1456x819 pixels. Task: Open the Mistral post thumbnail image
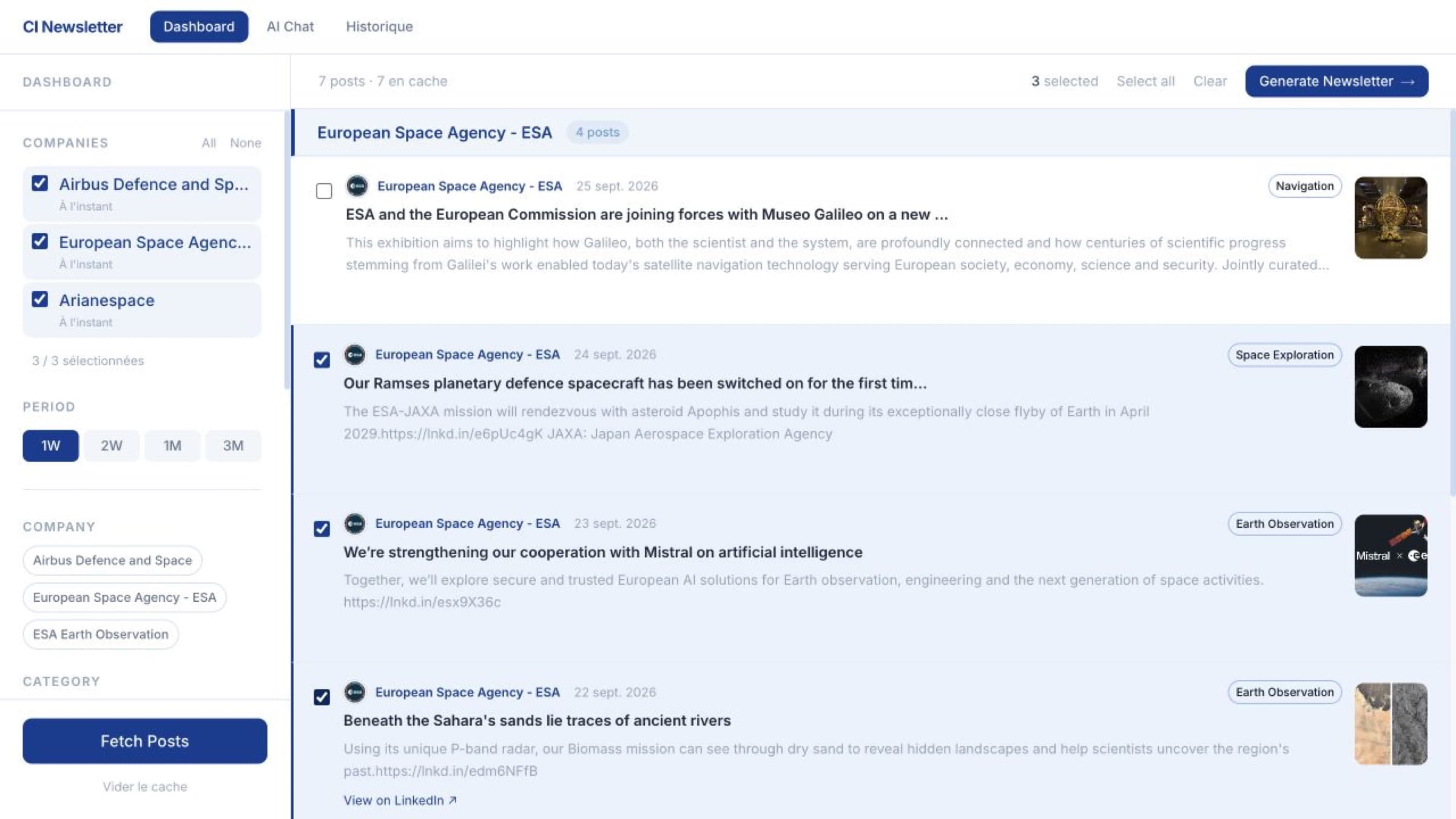pos(1390,555)
